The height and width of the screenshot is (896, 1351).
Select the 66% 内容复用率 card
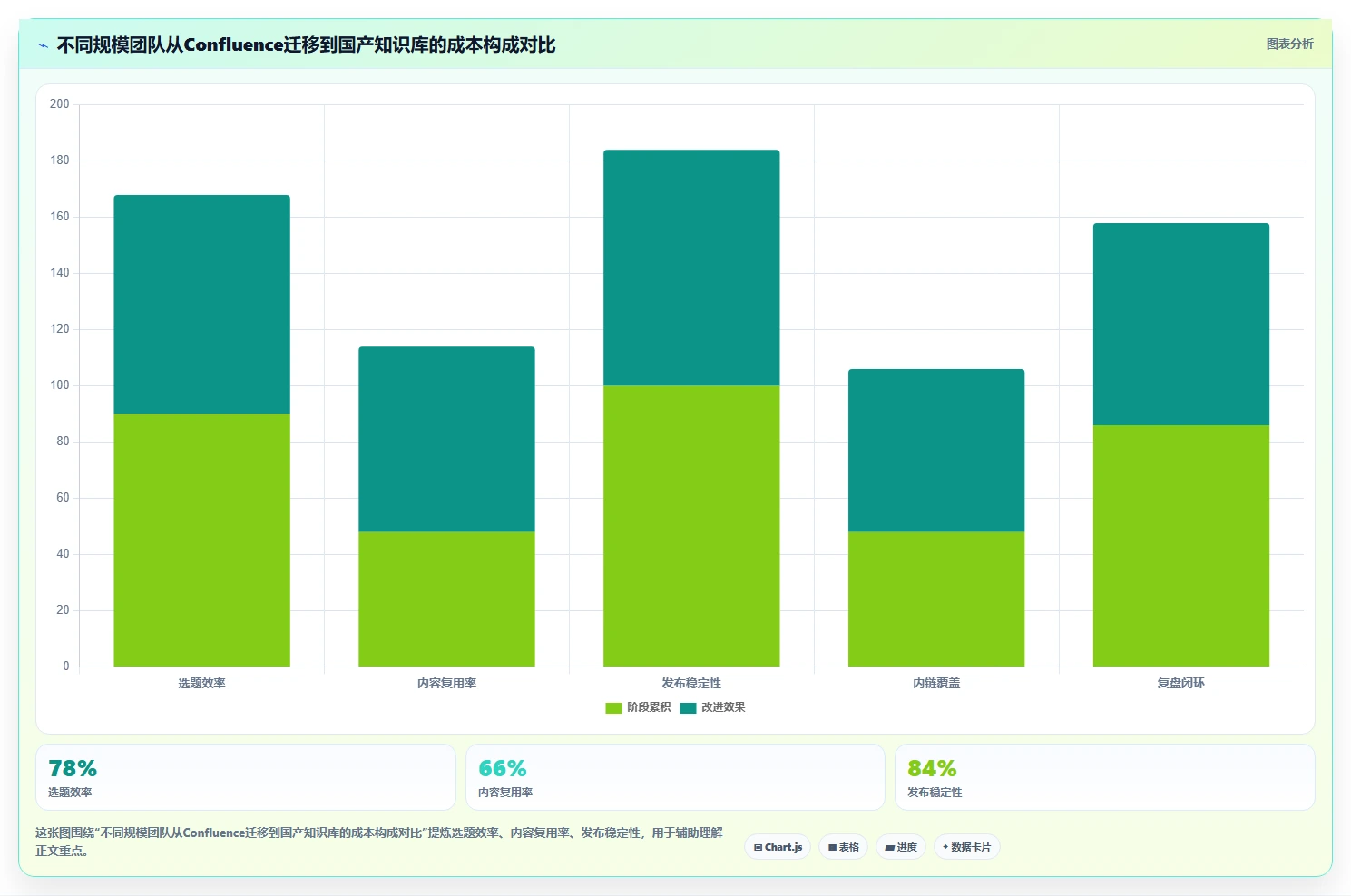click(x=675, y=777)
